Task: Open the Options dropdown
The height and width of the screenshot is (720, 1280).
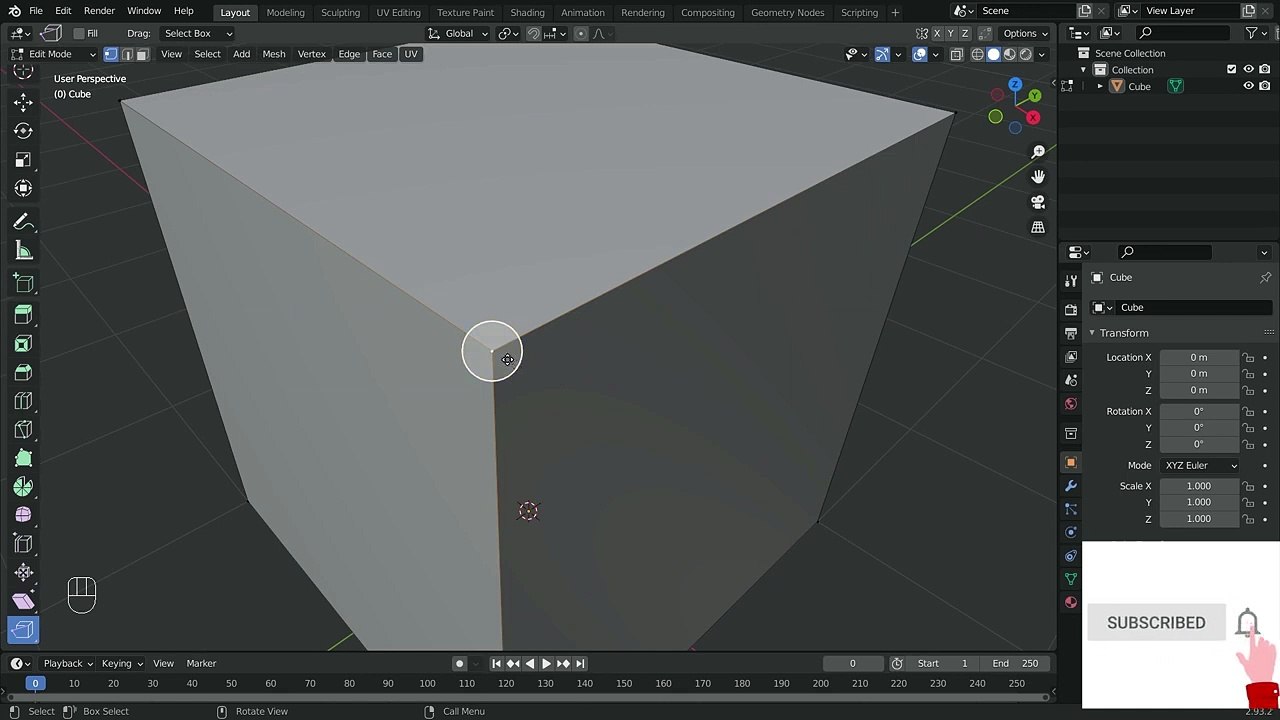Action: point(1025,33)
